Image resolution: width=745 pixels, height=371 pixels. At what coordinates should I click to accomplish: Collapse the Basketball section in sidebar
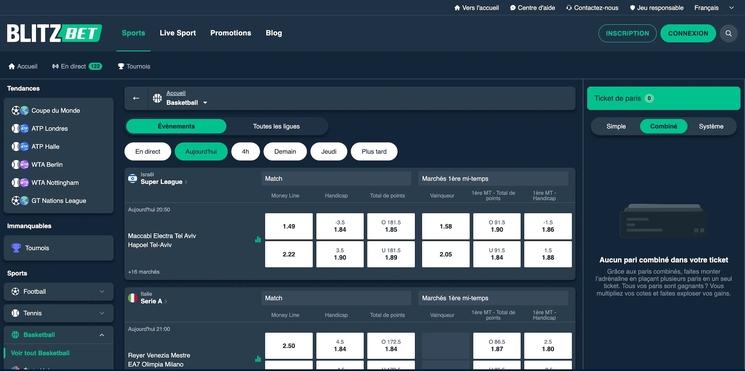(102, 335)
